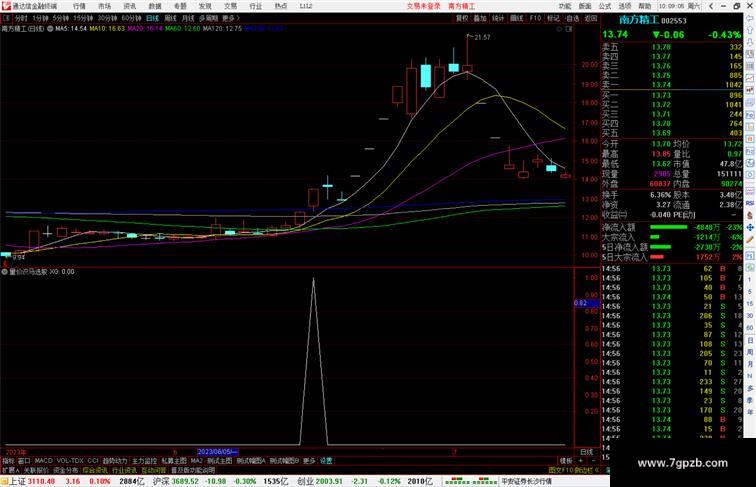Screen dimensions: 756x487
Task: Click the 复权 button
Action: pos(462,18)
